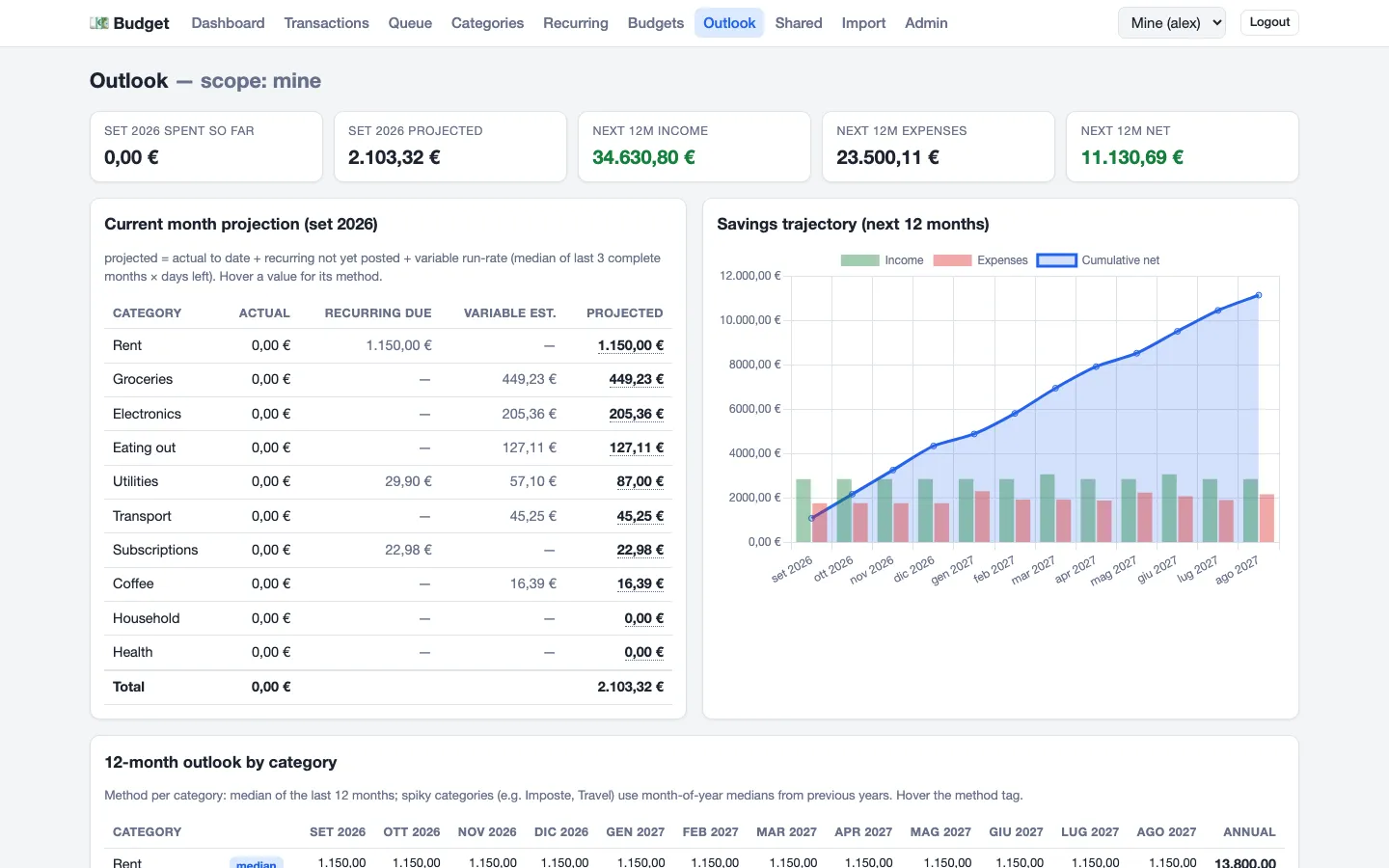
Task: Click the Rent recurring due amount
Action: coord(399,345)
